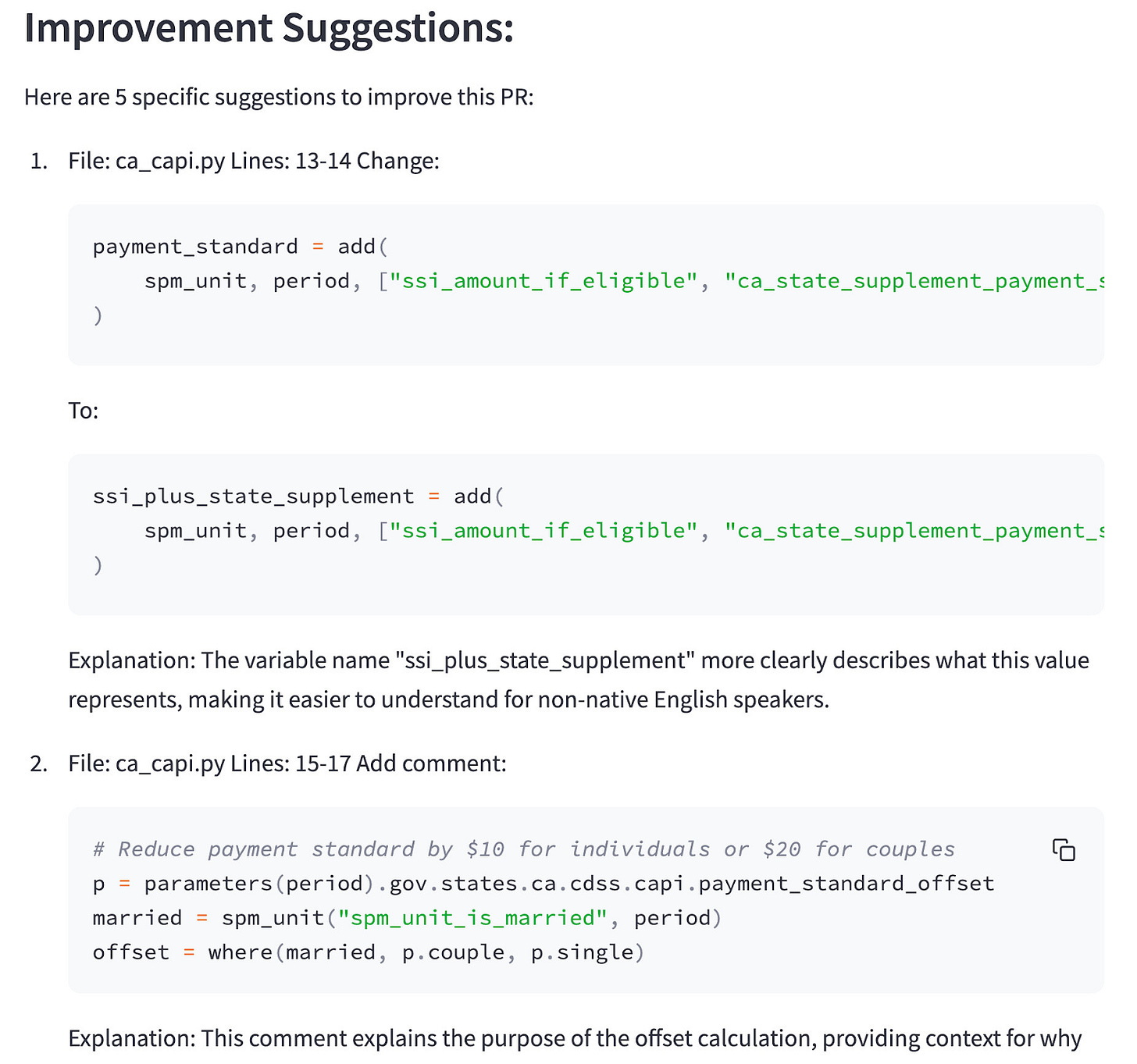Click the parameters(period).gov.states code line
This screenshot has width=1137, height=1064.
544,884
